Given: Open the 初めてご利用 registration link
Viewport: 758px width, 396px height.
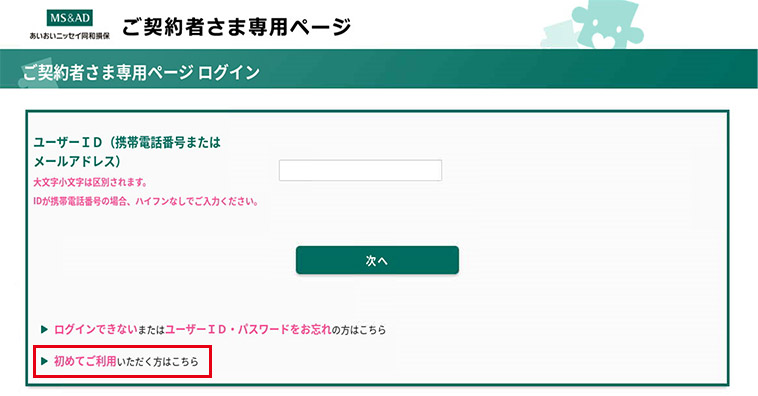Looking at the screenshot, I should click(x=85, y=361).
